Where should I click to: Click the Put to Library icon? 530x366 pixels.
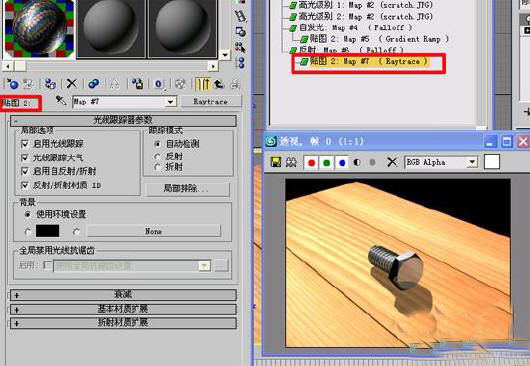click(x=137, y=83)
